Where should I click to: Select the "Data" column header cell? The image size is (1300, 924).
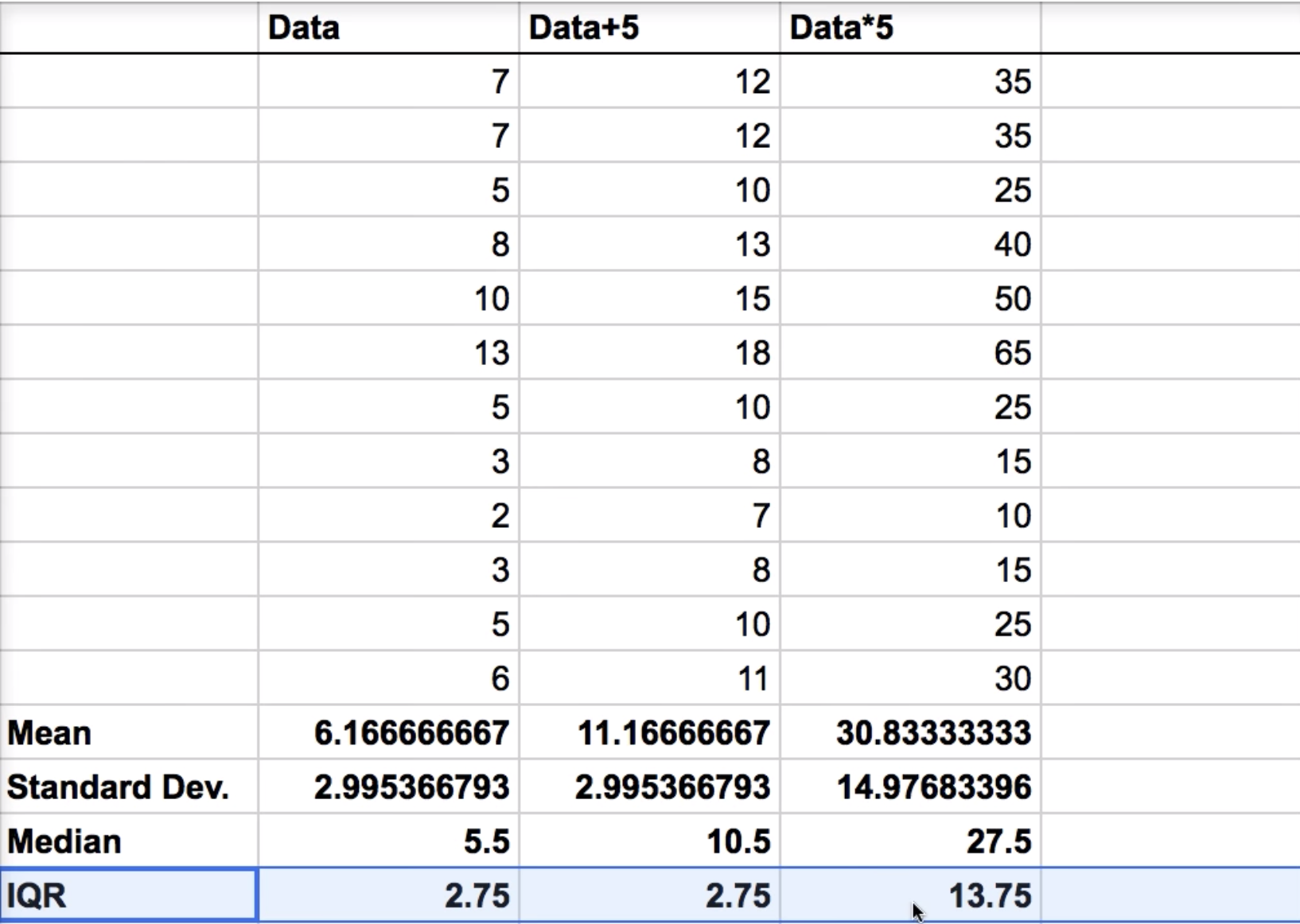pos(389,28)
